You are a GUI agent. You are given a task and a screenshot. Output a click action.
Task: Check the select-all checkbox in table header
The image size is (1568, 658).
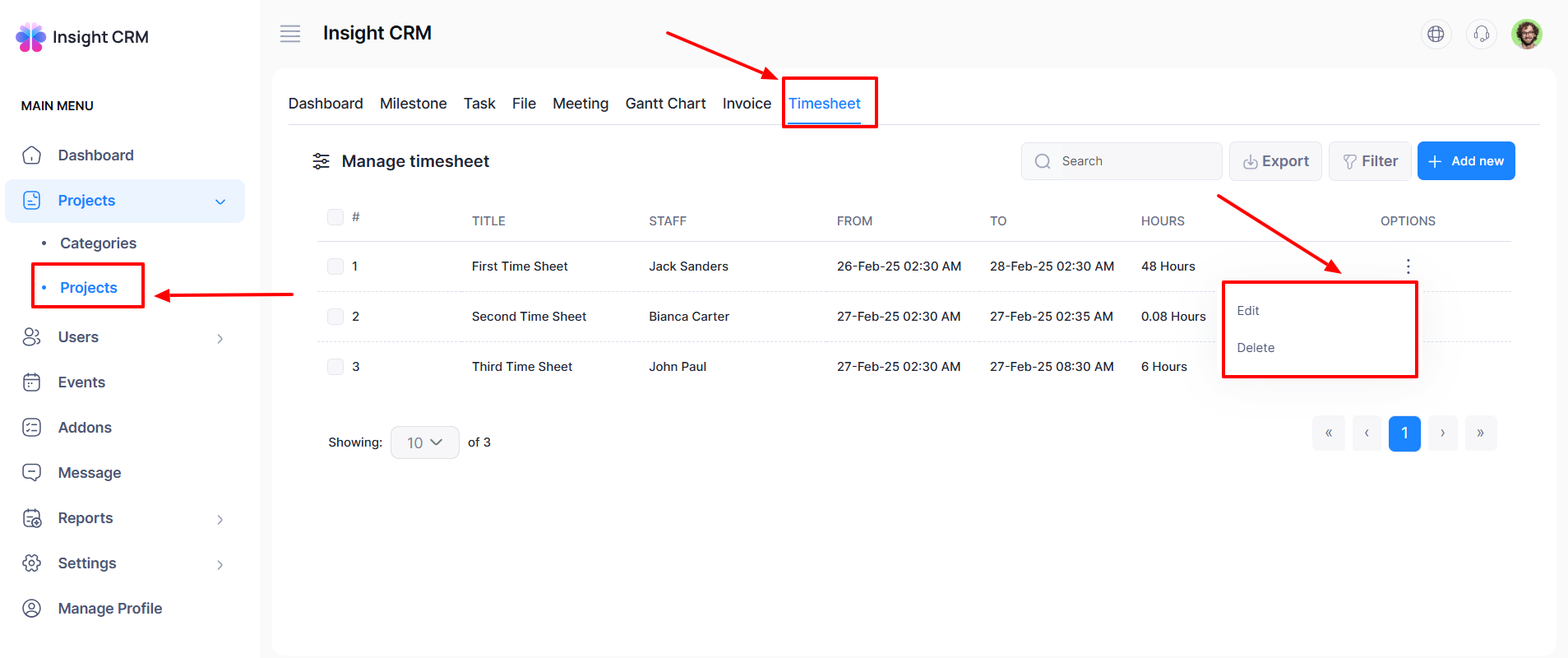point(335,217)
